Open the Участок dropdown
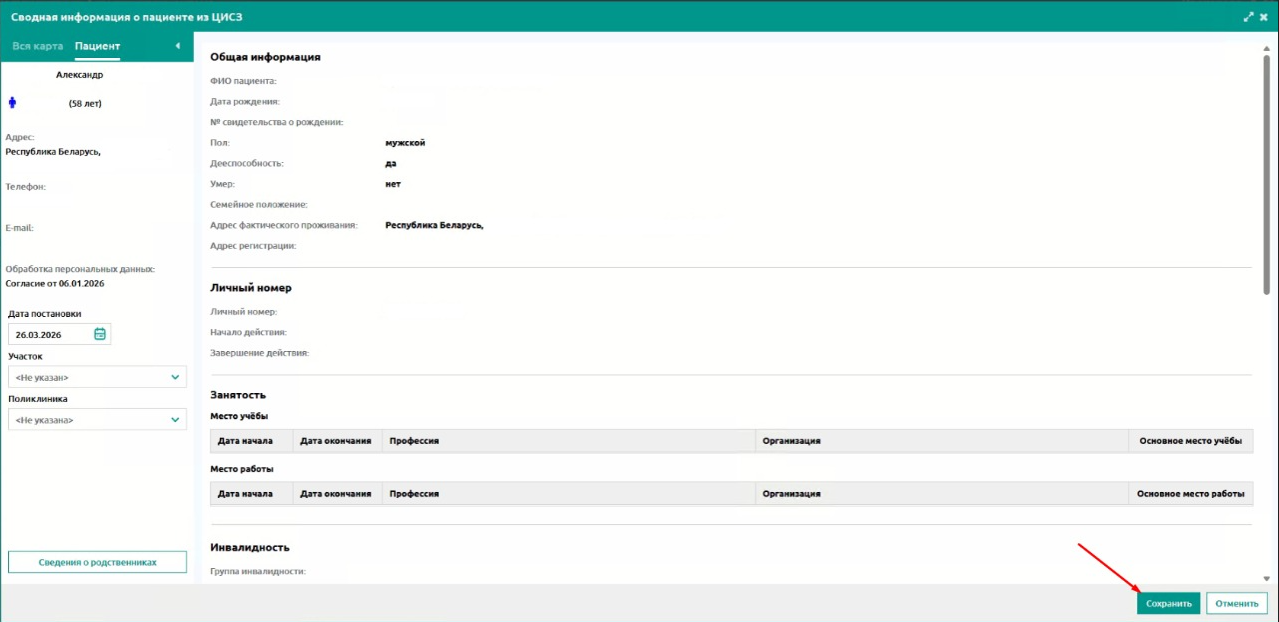 pyautogui.click(x=97, y=377)
